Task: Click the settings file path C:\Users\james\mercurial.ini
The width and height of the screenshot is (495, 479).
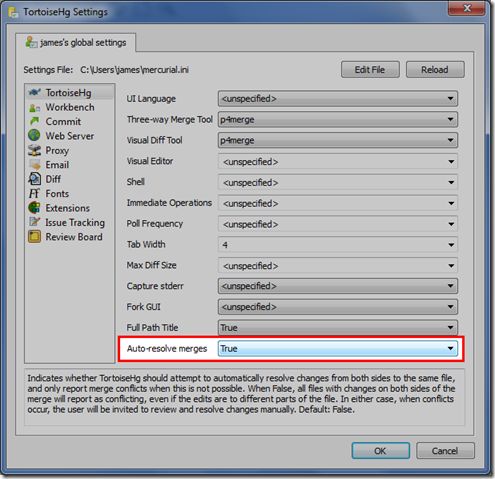Action: click(134, 70)
